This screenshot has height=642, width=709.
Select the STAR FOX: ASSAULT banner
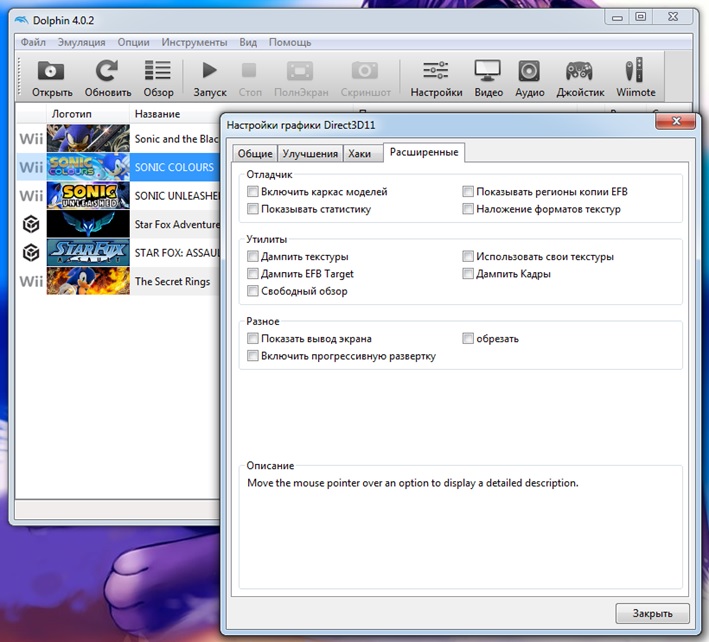coord(88,252)
